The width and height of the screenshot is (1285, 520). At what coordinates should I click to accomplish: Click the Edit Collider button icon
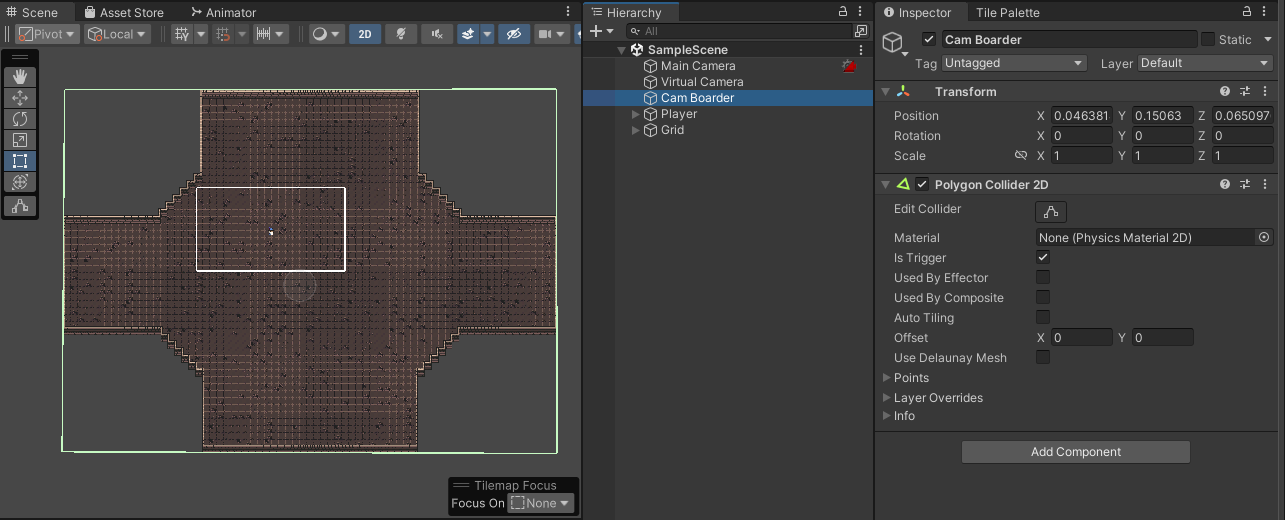(1050, 211)
